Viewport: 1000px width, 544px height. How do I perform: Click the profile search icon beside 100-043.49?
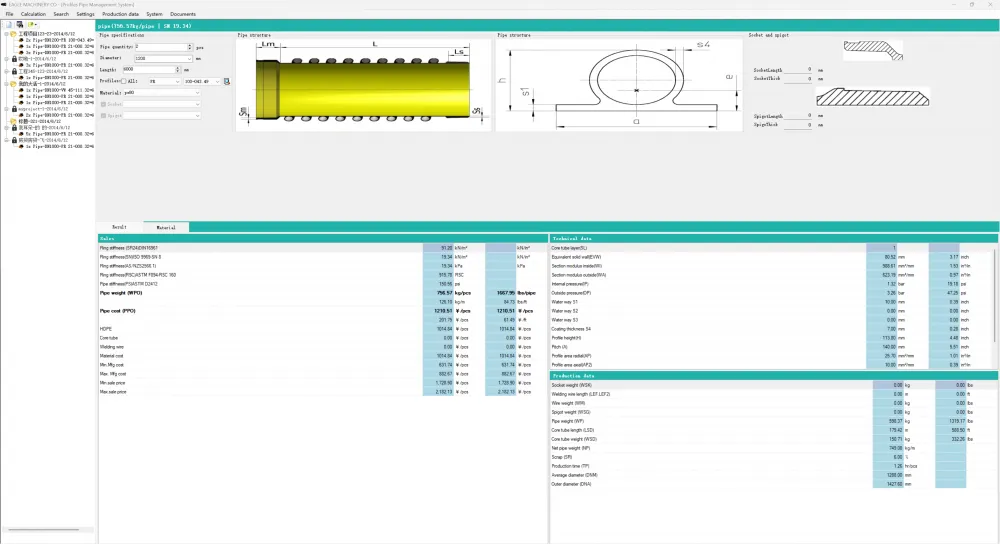pyautogui.click(x=227, y=81)
